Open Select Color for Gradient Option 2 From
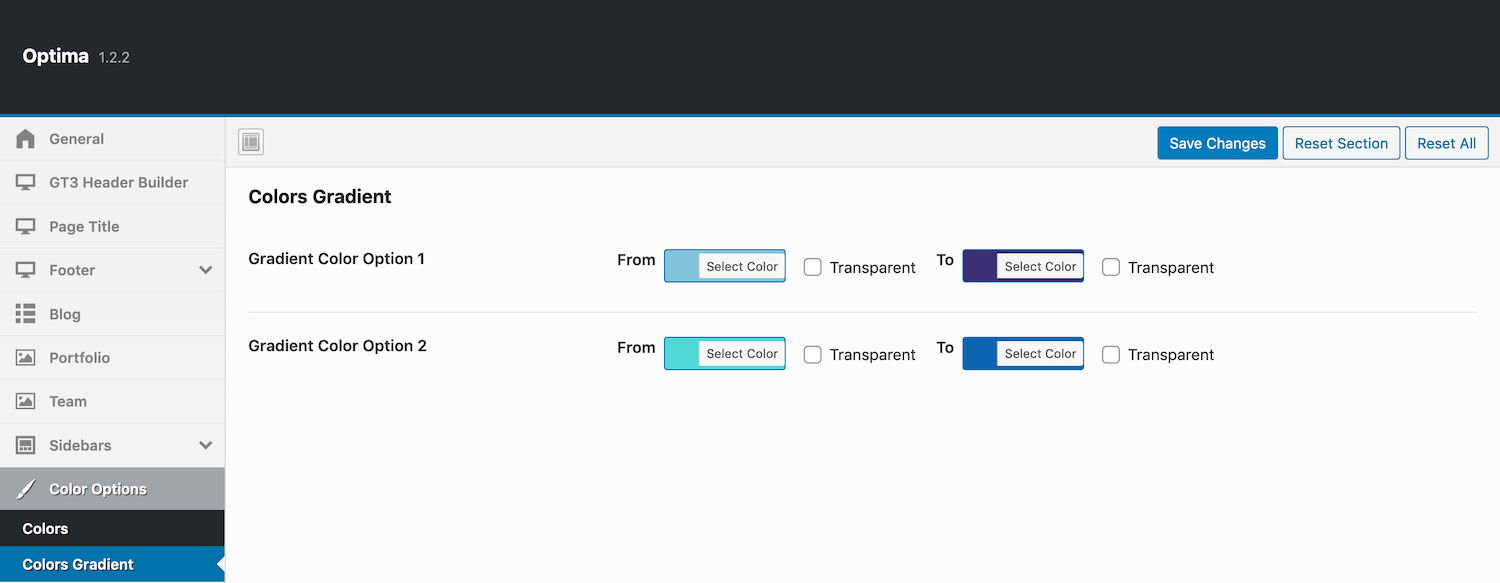 (740, 353)
